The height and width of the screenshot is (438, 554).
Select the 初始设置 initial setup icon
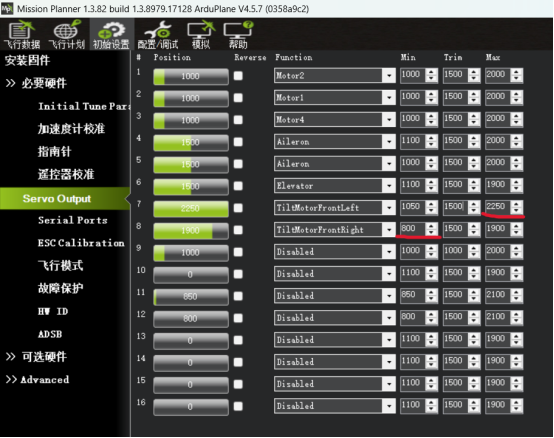(x=111, y=35)
